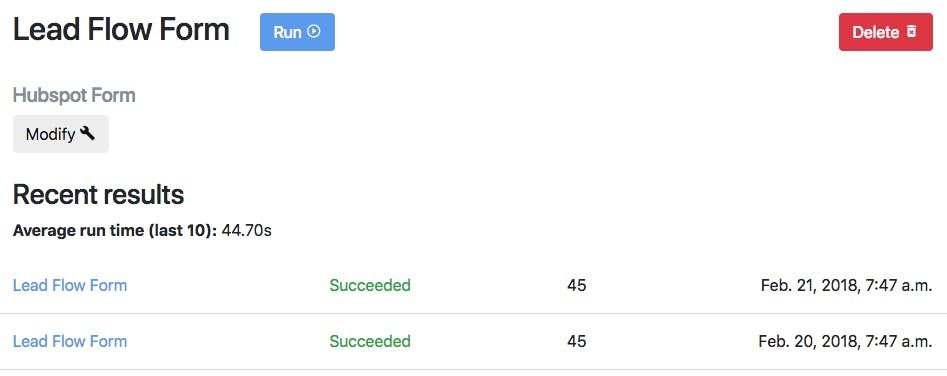Click the wrench icon next to Modify
947x376 pixels.
tap(88, 133)
